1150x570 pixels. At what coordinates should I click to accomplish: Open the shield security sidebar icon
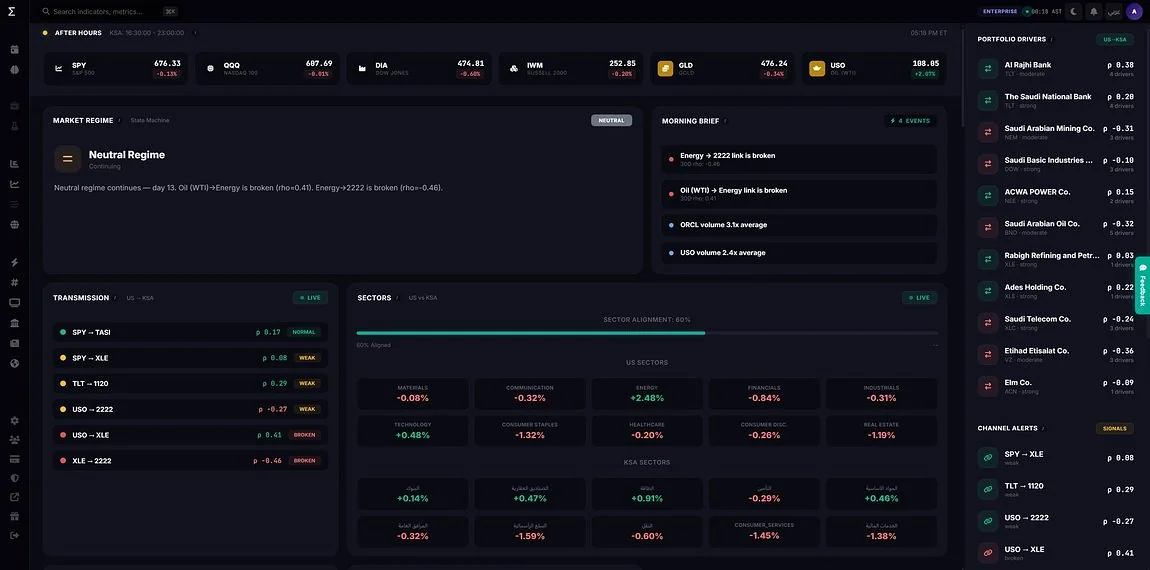coord(15,478)
